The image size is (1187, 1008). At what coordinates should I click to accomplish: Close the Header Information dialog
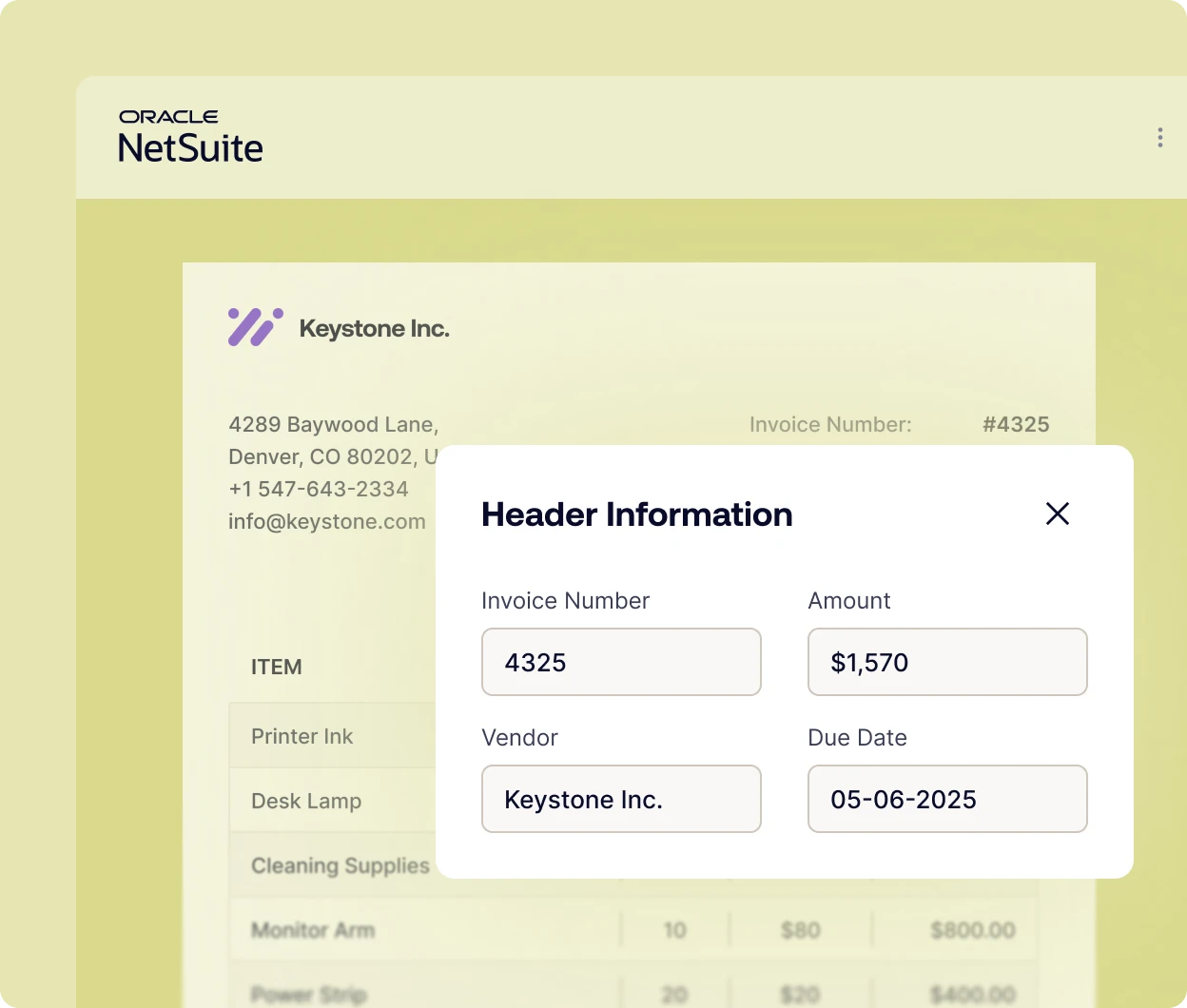[x=1057, y=514]
